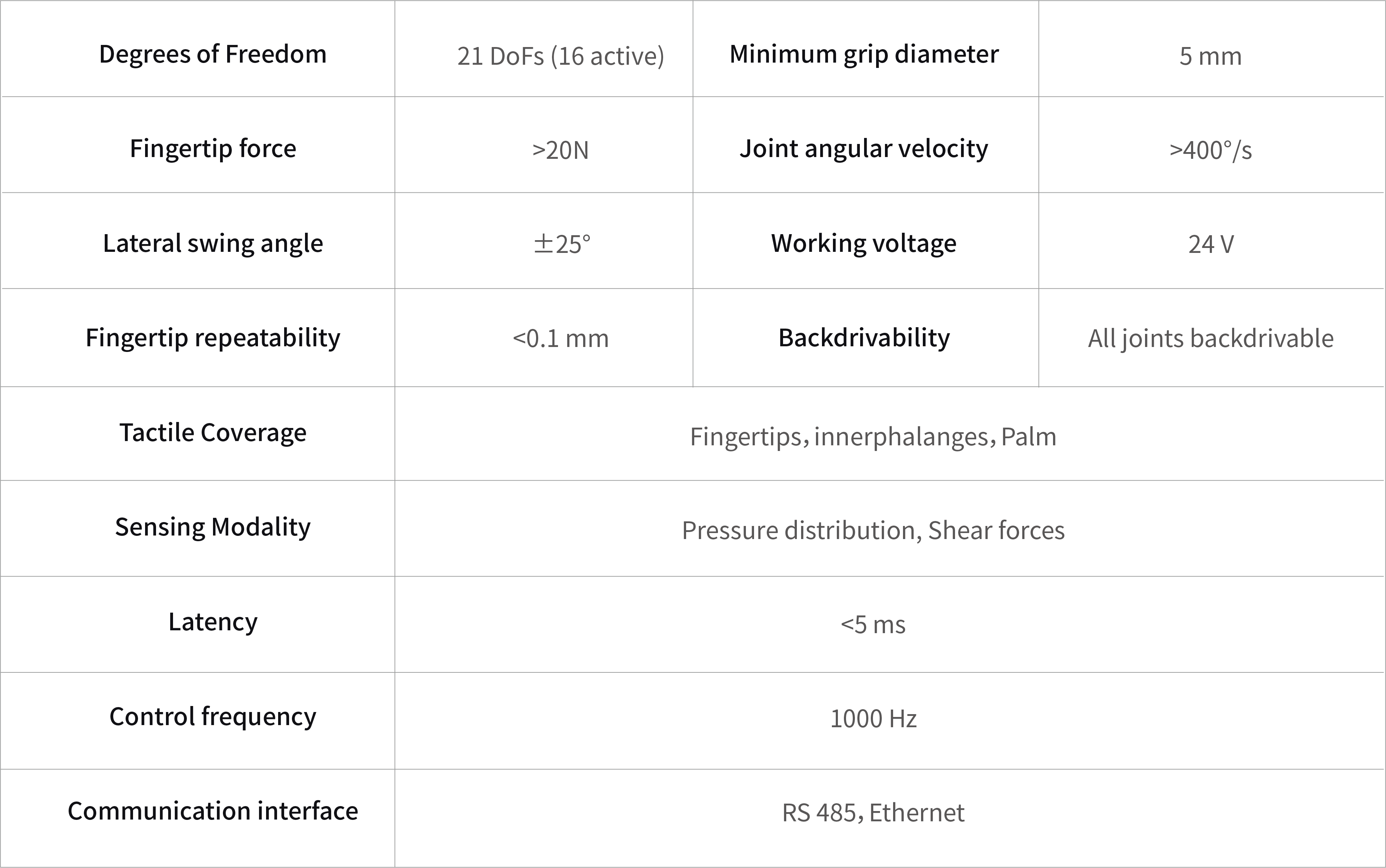Select the >400°/s velocity value
1386x868 pixels.
(x=1210, y=150)
